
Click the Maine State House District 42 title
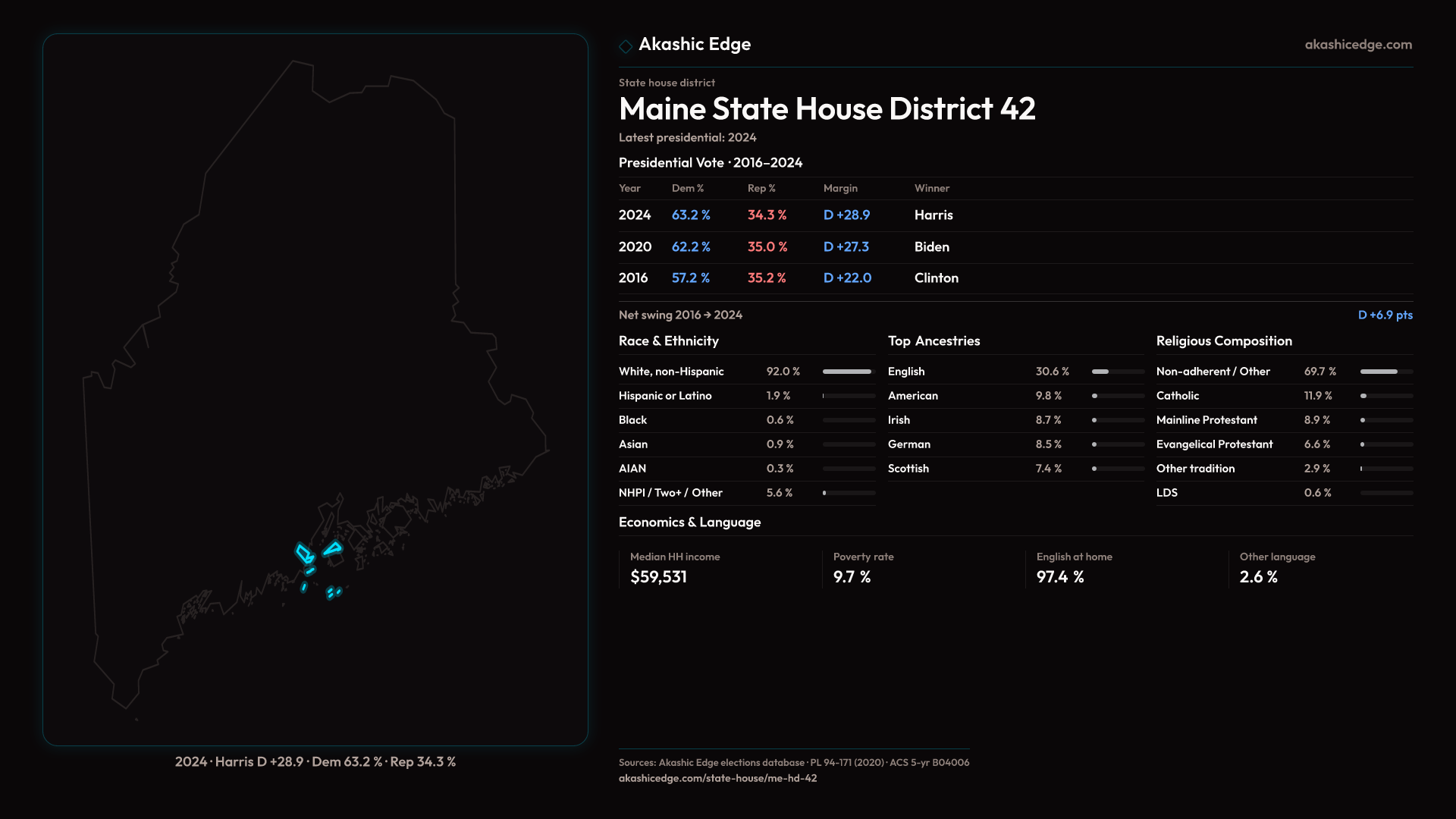[x=827, y=109]
